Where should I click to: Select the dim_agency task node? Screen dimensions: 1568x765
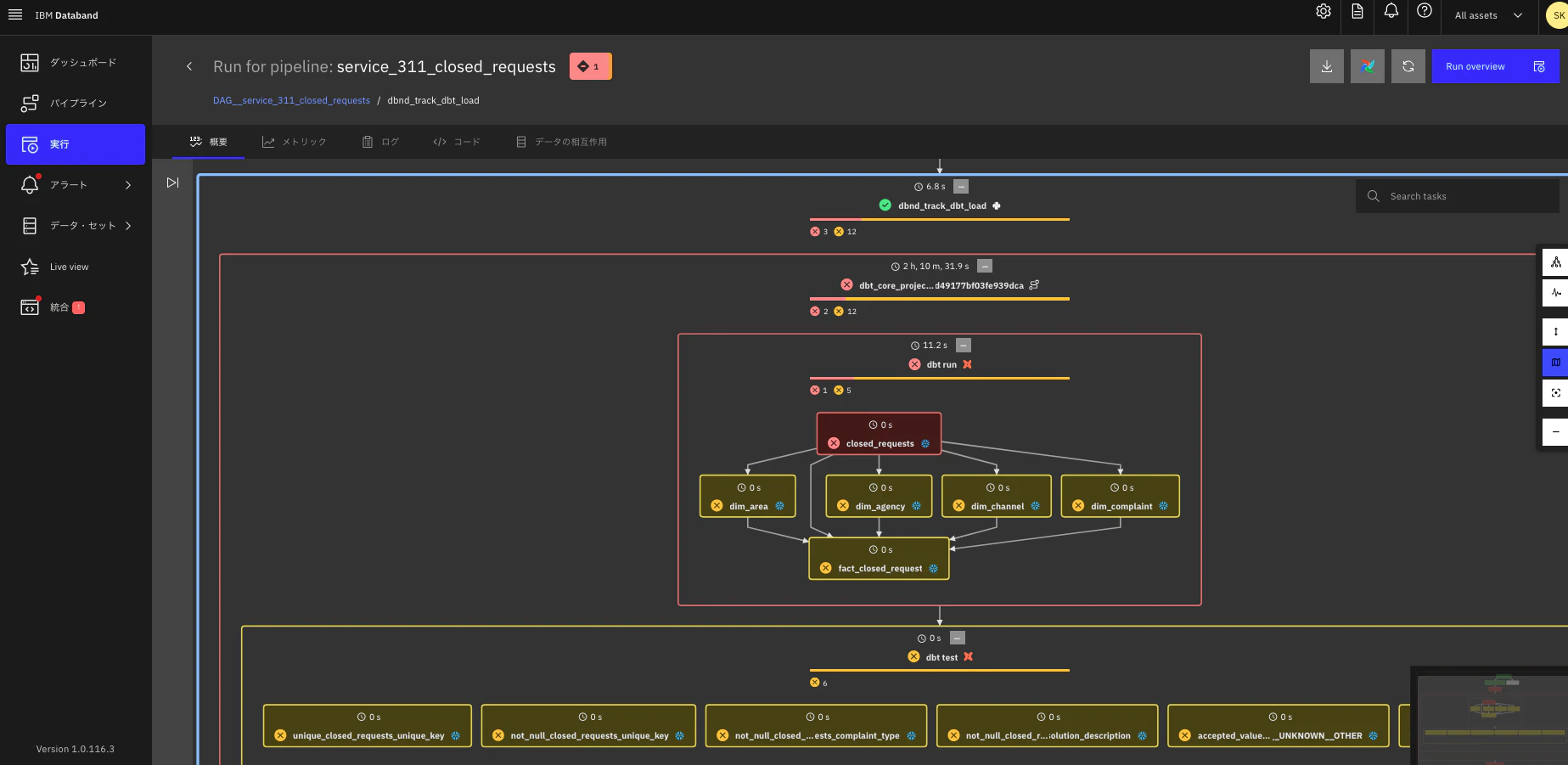tap(879, 496)
